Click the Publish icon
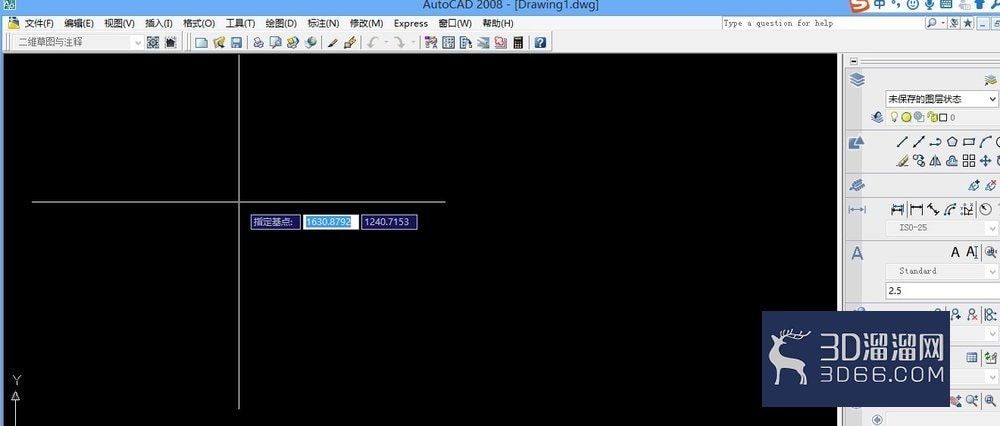 [x=293, y=43]
